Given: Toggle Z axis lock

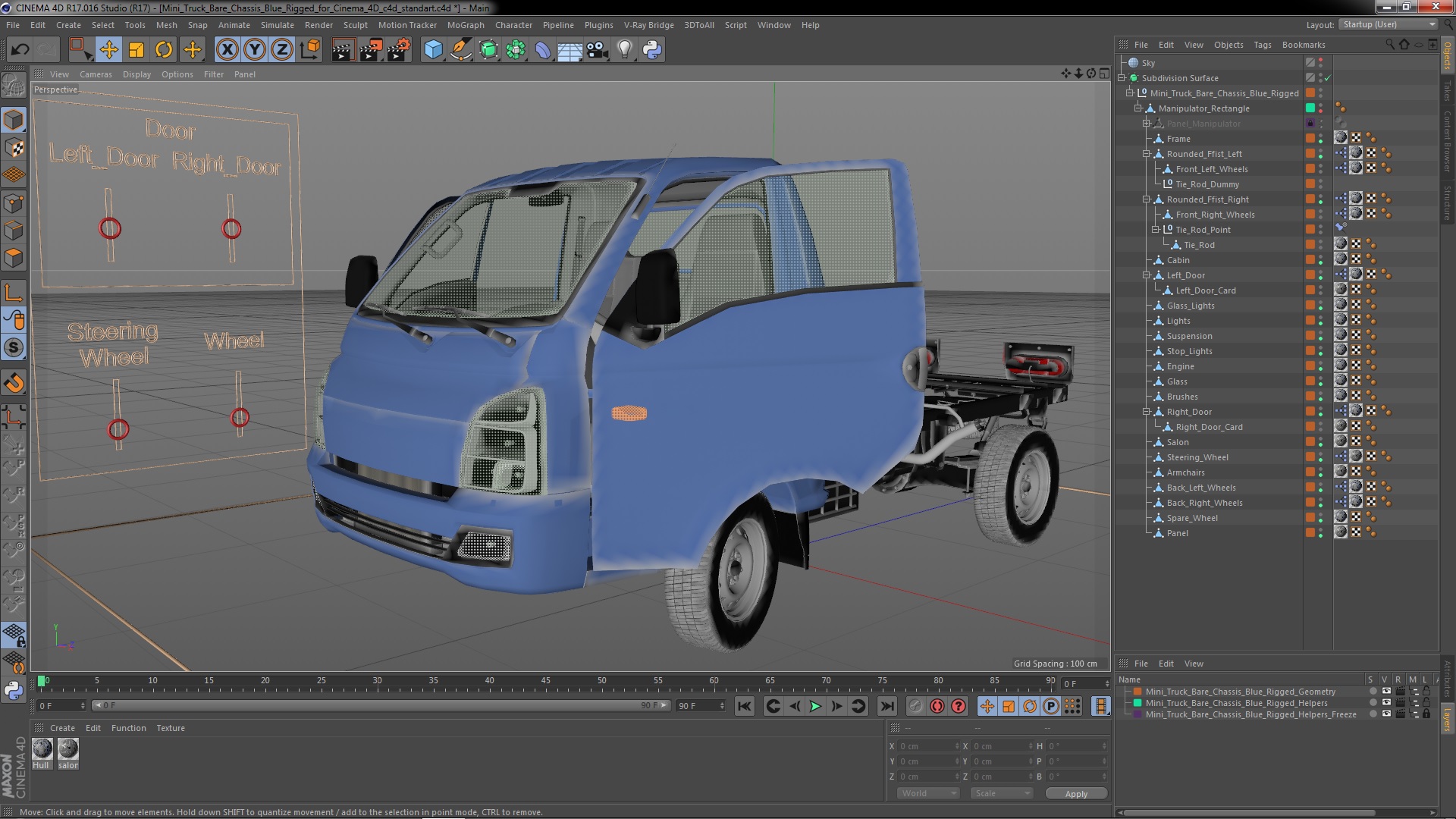Looking at the screenshot, I should [x=282, y=50].
